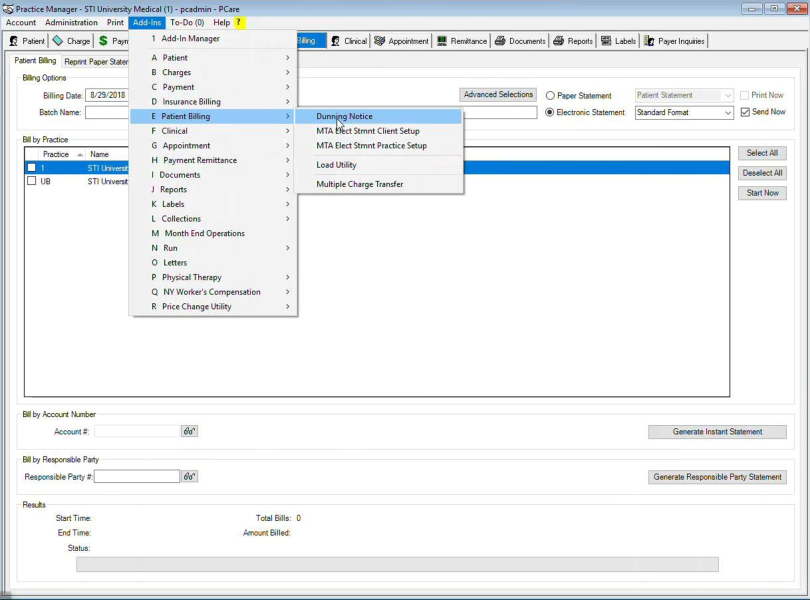
Task: Open the Patient toolbar icon
Action: (x=27, y=41)
